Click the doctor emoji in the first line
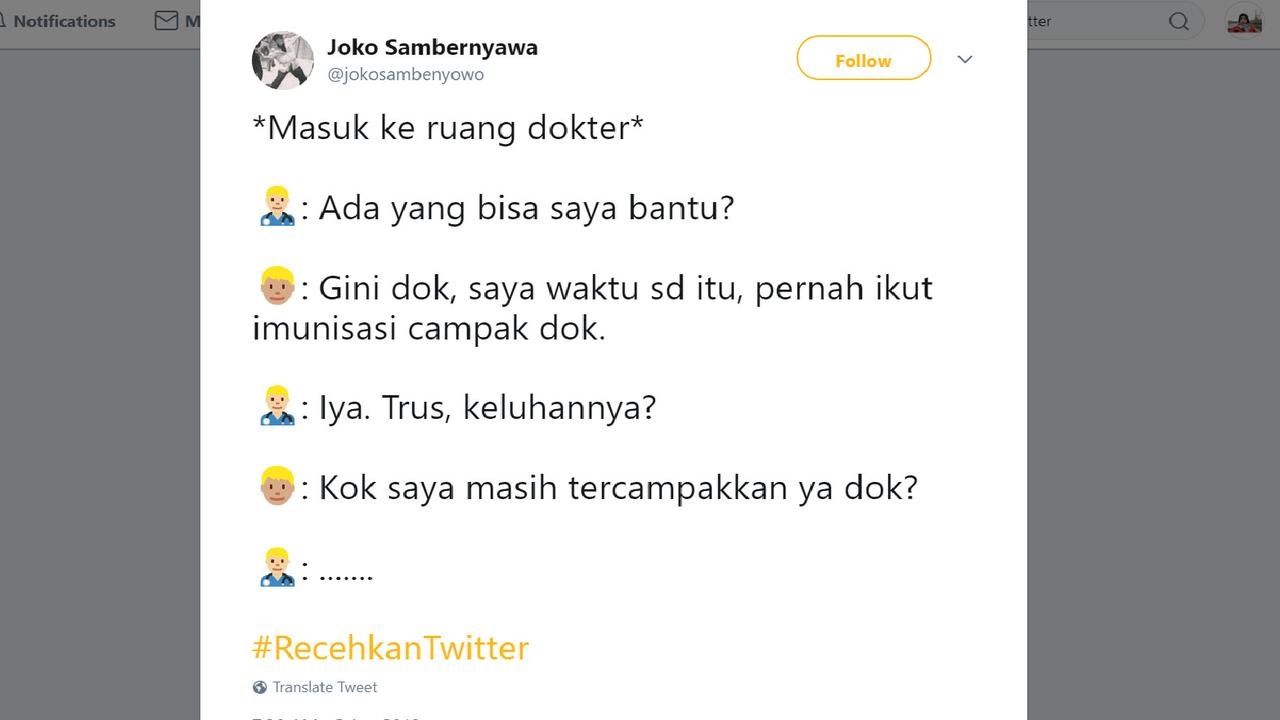This screenshot has height=720, width=1280. [277, 207]
